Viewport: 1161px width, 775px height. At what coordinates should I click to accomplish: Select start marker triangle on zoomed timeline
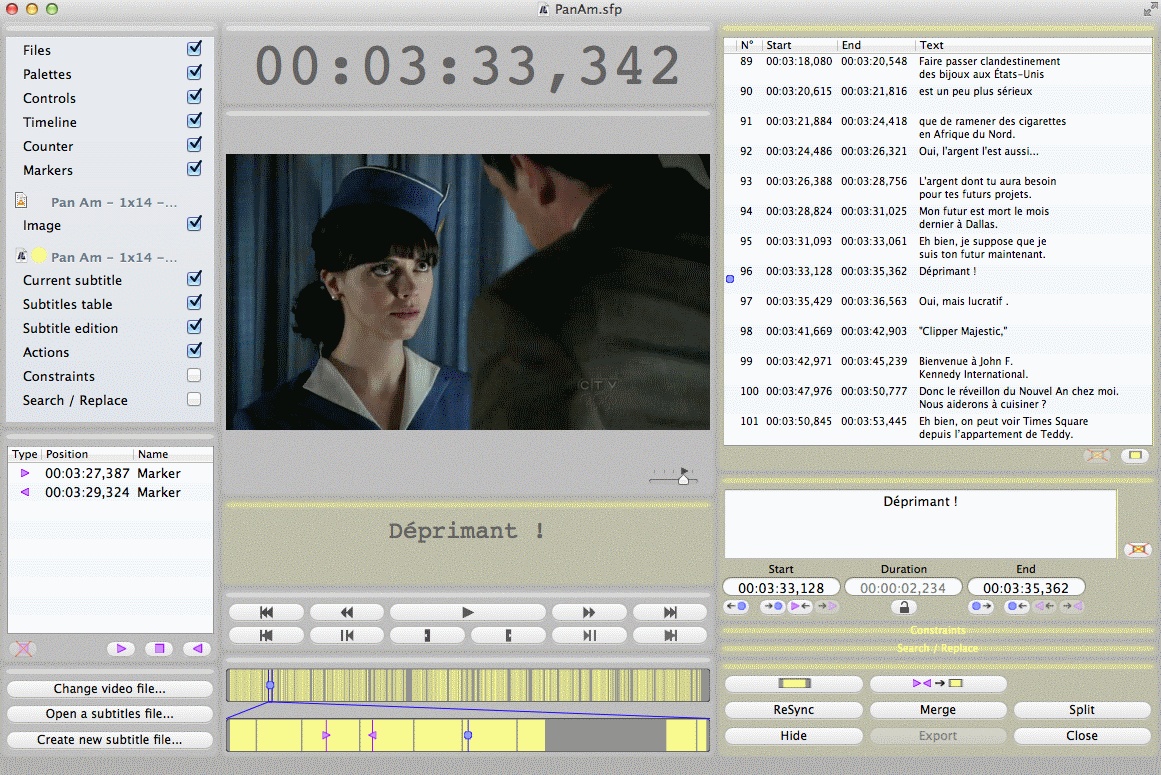(x=327, y=735)
